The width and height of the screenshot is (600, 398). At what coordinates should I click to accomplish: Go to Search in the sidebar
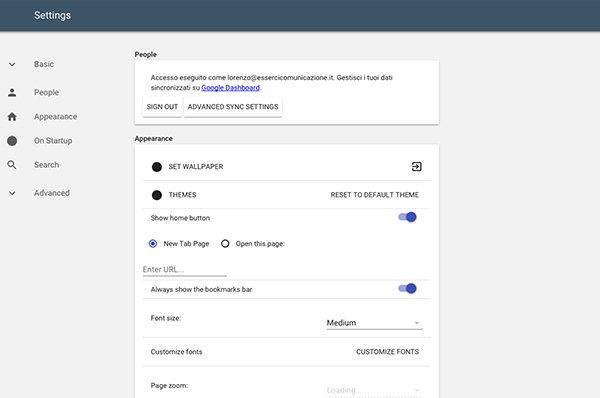coord(46,165)
